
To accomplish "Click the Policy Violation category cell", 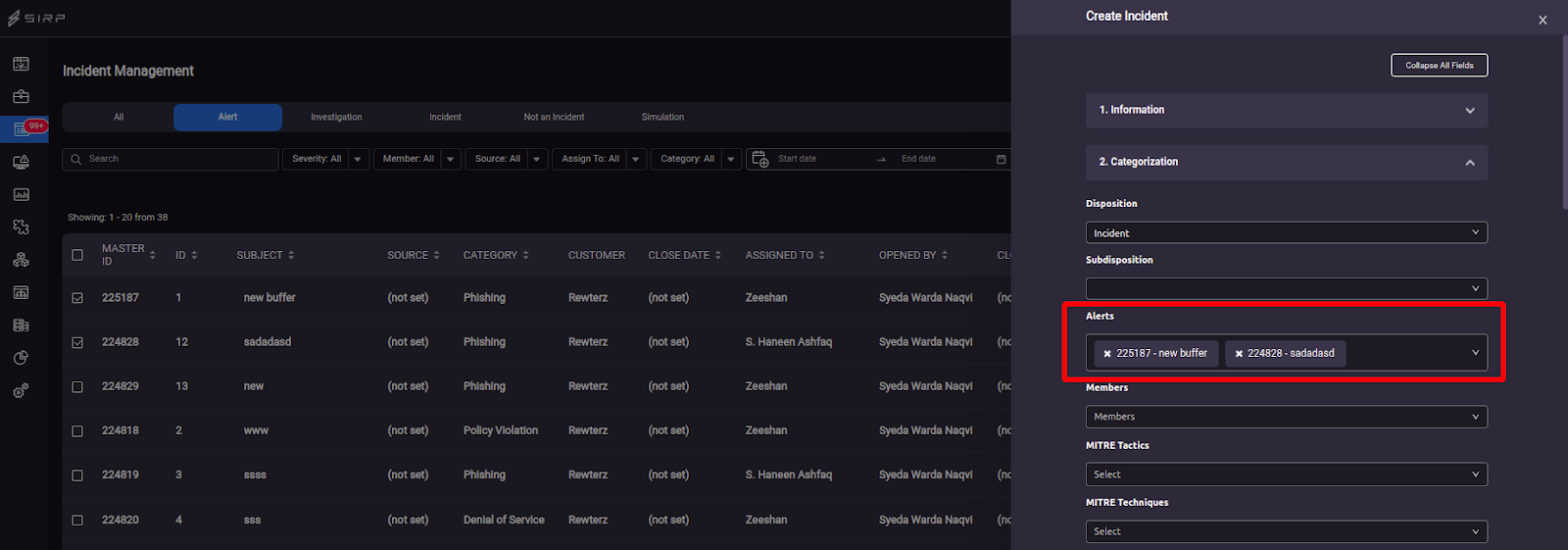I will click(501, 430).
